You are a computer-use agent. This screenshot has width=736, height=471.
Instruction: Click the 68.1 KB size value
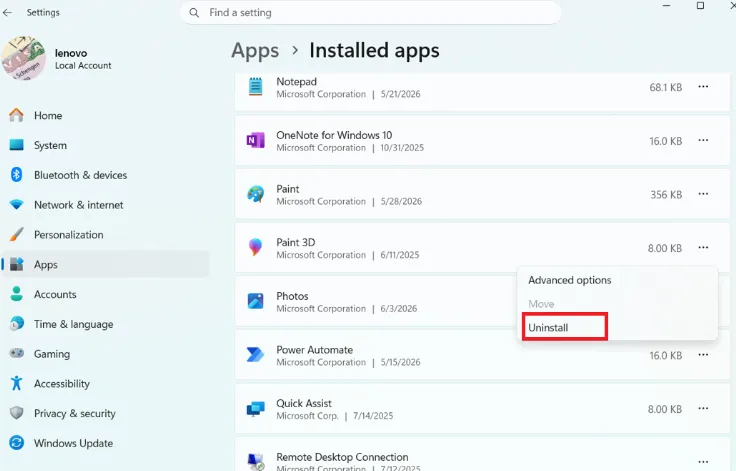coord(666,87)
